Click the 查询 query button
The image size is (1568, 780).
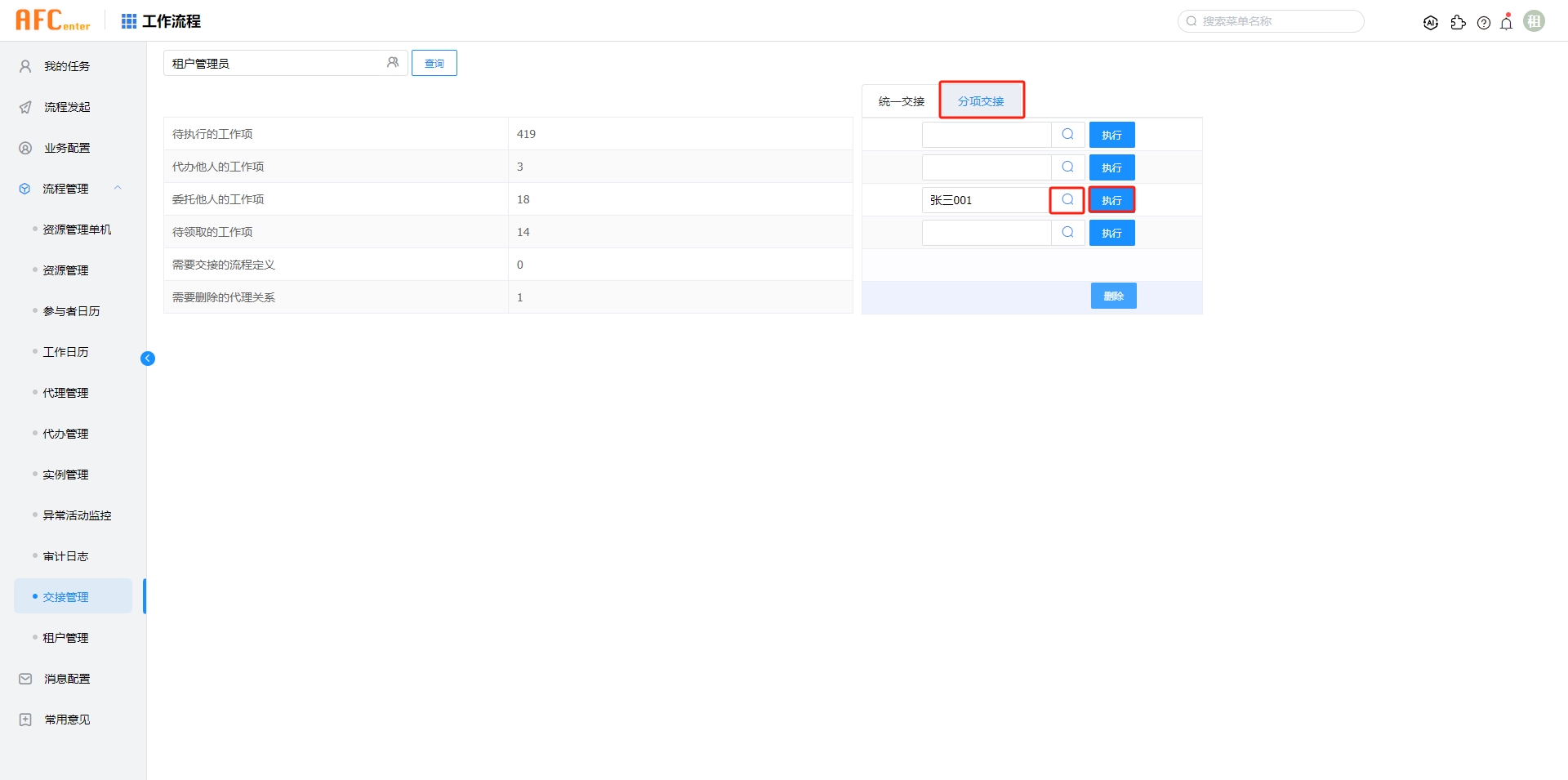pyautogui.click(x=434, y=62)
